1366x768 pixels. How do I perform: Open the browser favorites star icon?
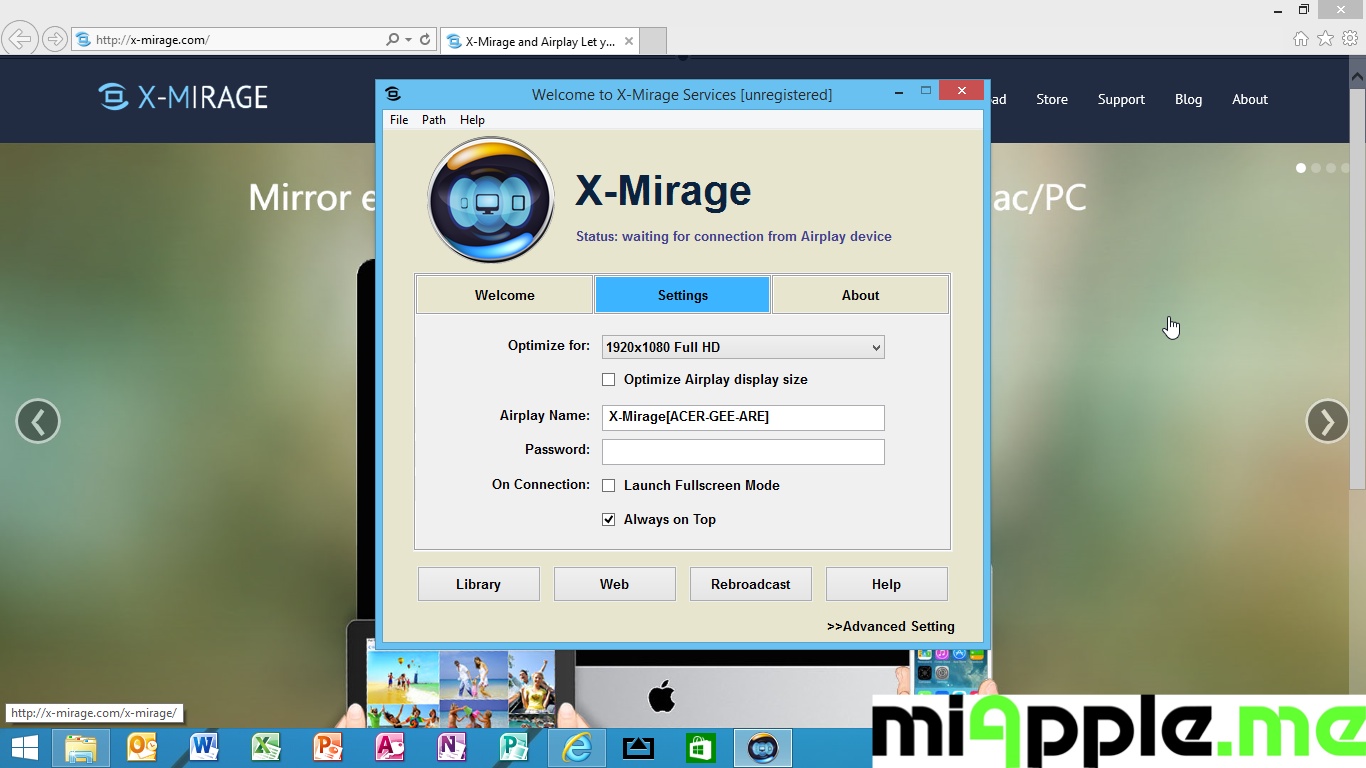tap(1325, 39)
